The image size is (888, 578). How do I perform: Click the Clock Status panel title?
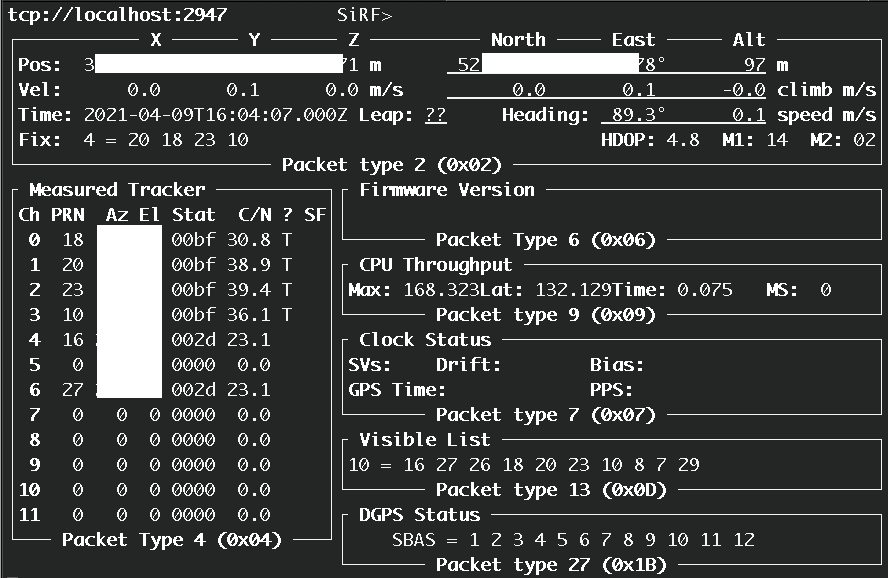click(425, 340)
